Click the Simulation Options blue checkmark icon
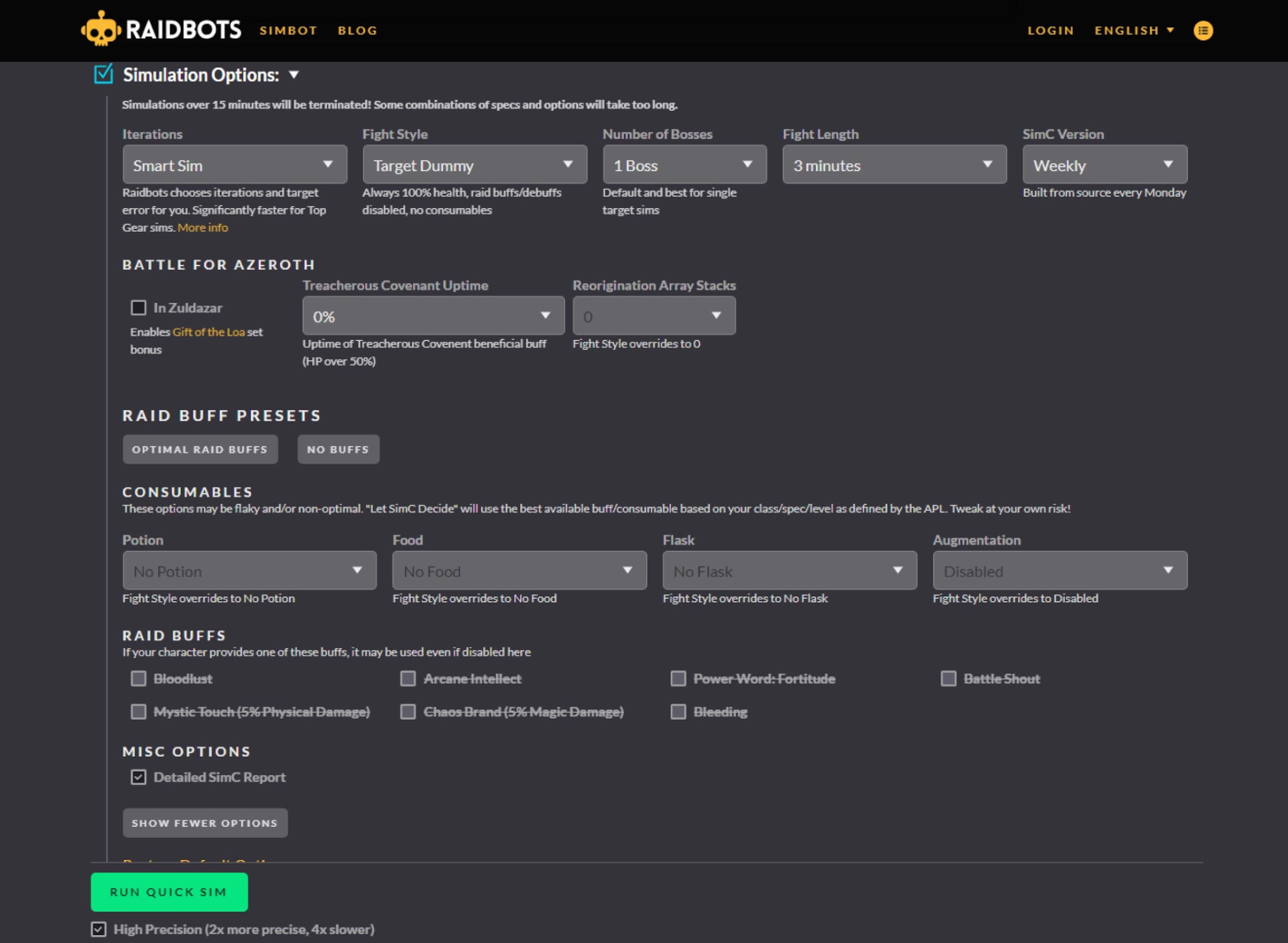 (x=103, y=74)
